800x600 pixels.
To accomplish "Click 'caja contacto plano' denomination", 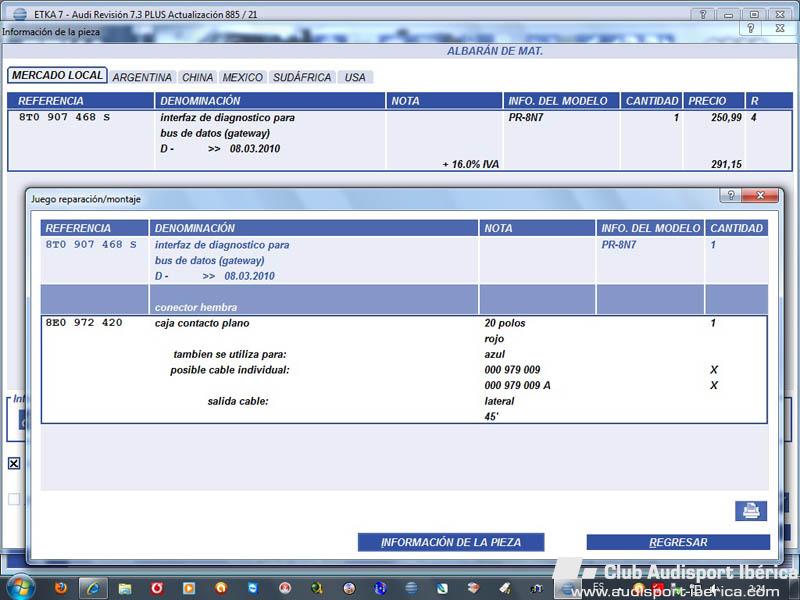I will 202,323.
